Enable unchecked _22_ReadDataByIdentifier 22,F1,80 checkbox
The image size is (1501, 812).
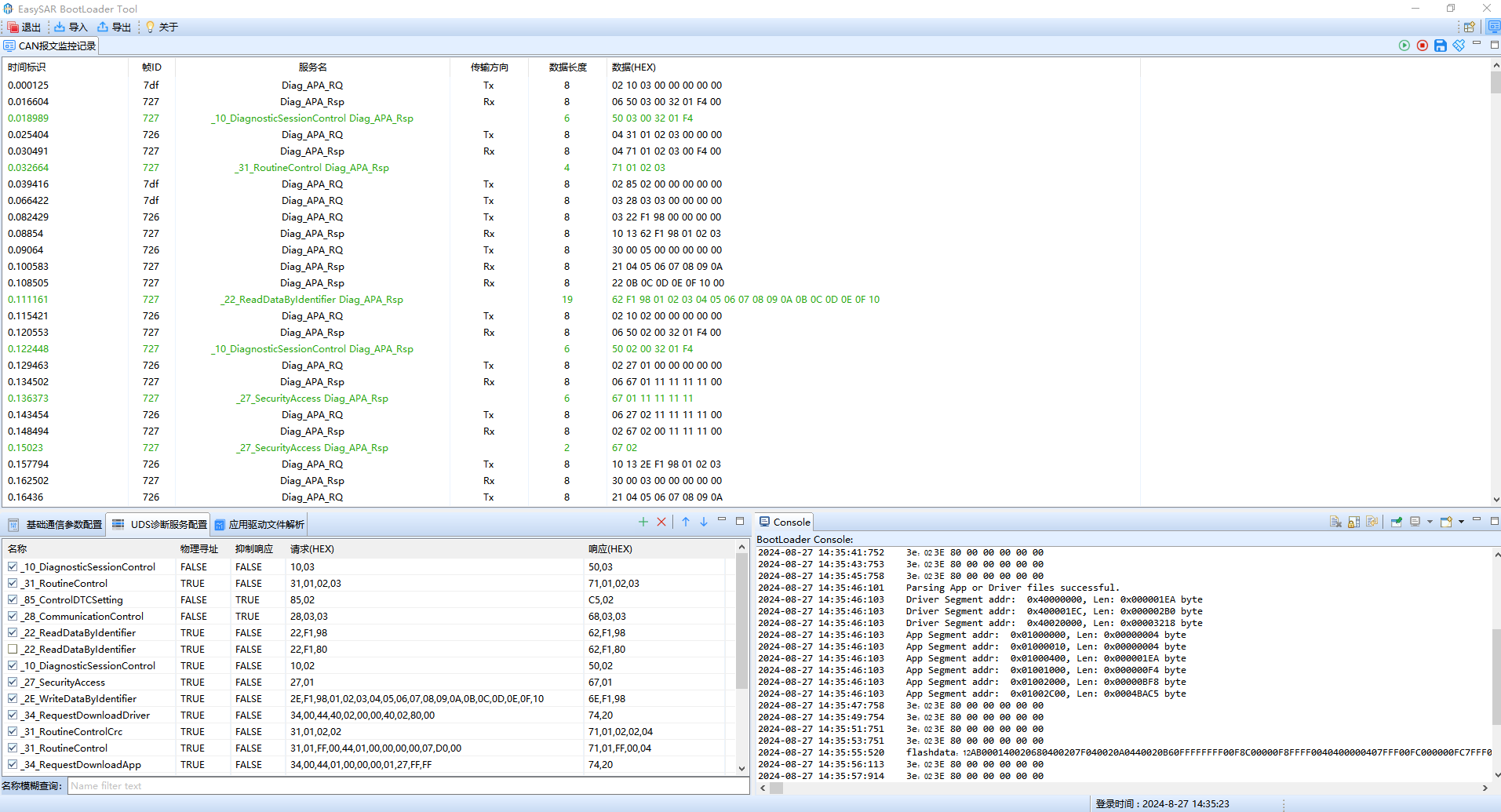click(x=13, y=649)
